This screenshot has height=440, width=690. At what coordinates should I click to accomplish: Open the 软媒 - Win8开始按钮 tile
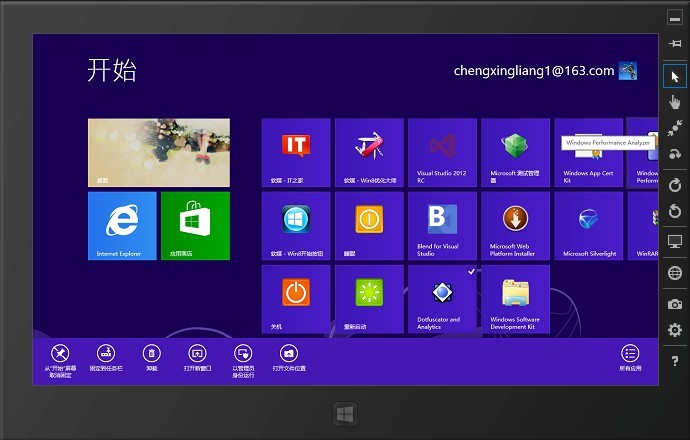tap(296, 226)
